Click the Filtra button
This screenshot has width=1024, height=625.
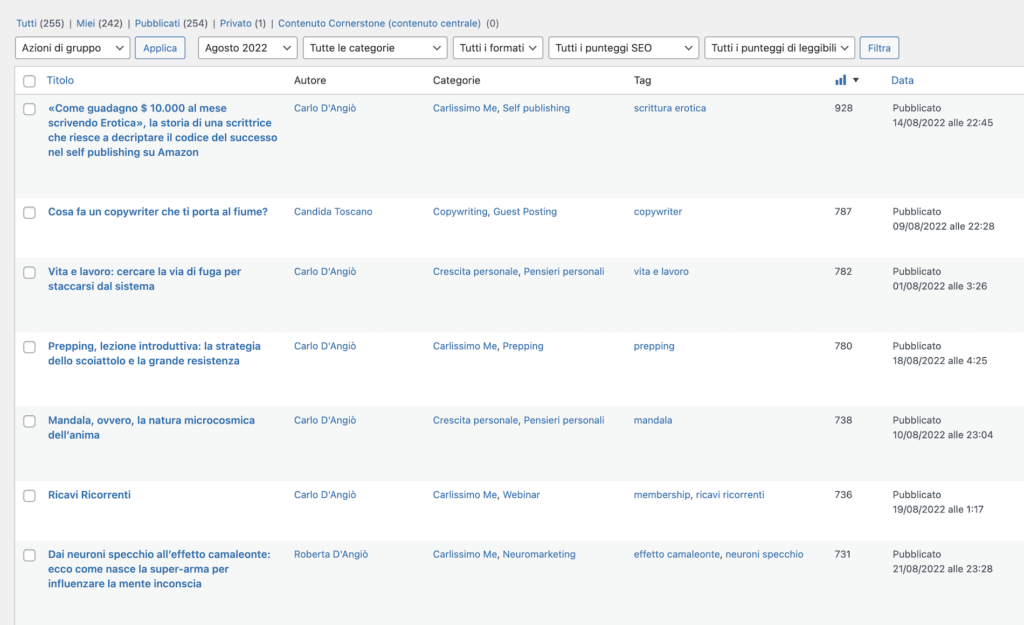(x=879, y=48)
